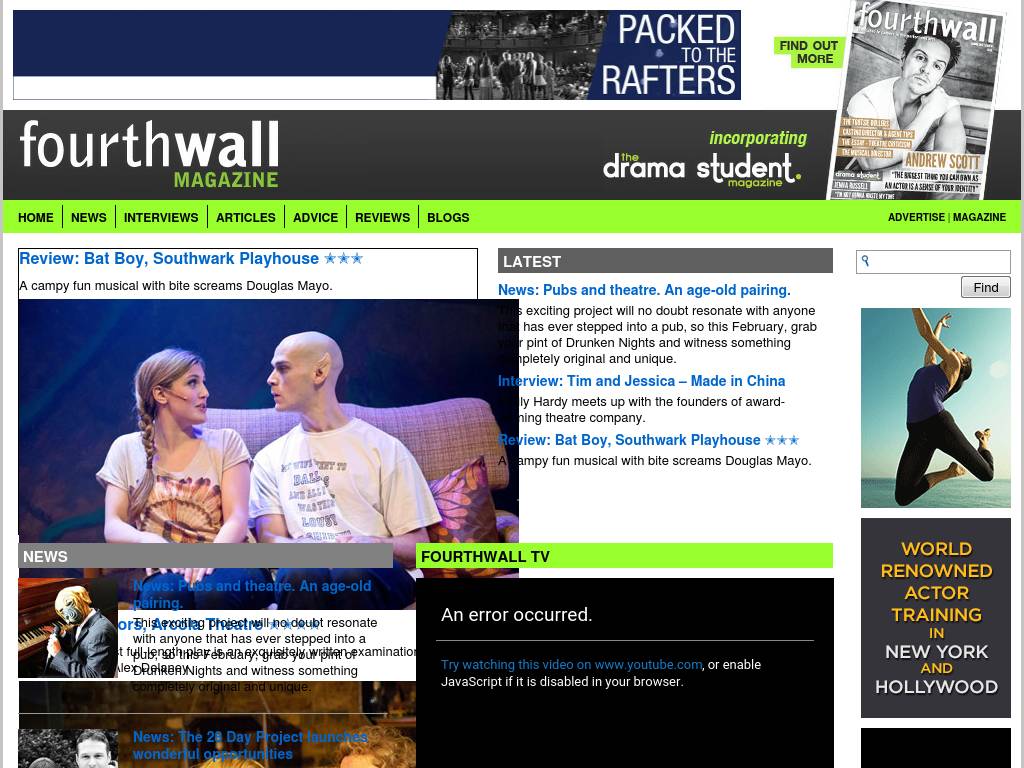The image size is (1024, 768).
Task: Click Try watching this video on YouTube link
Action: (571, 665)
